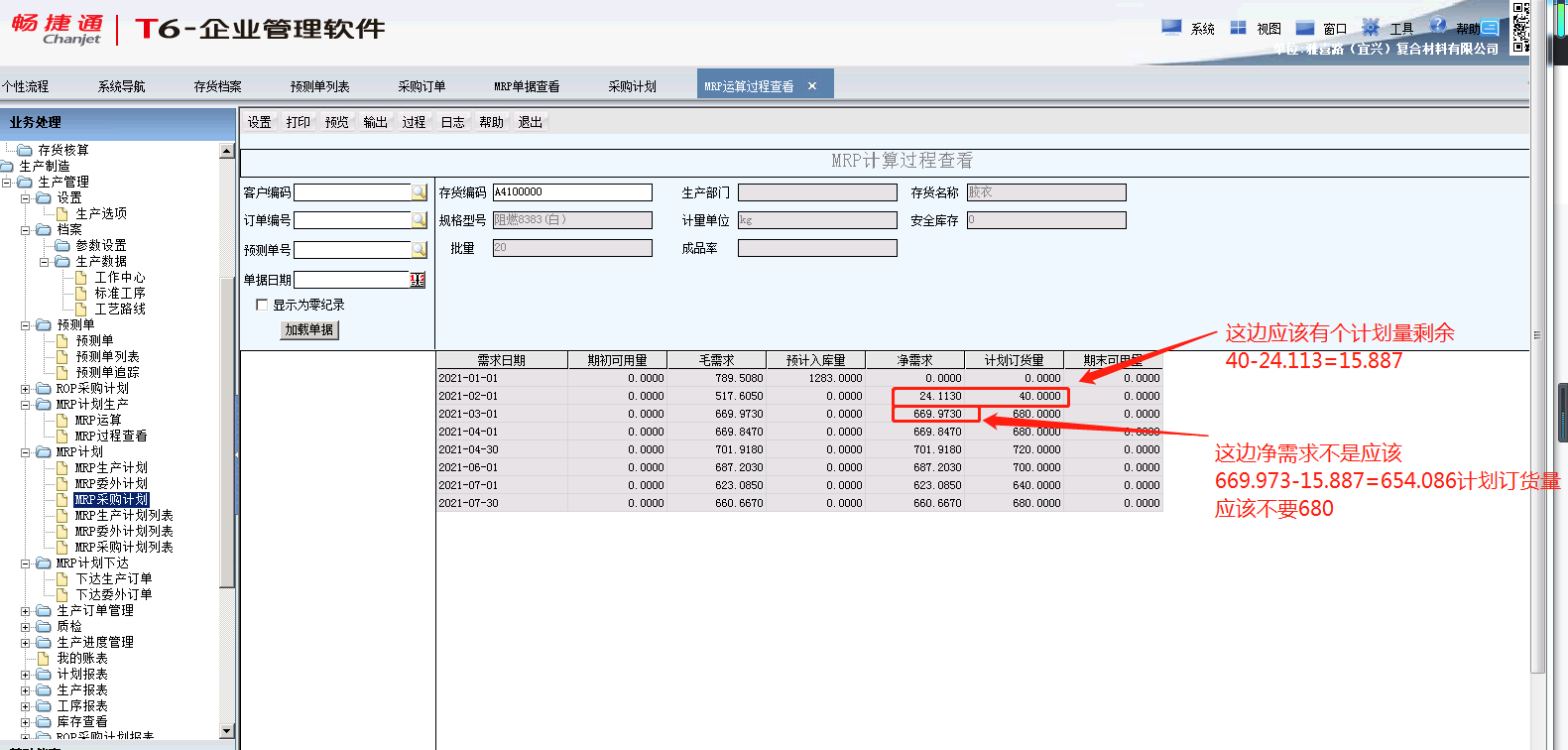Click the 预测单追踪 document icon
Viewport: 1568px width, 750px height.
(62, 373)
